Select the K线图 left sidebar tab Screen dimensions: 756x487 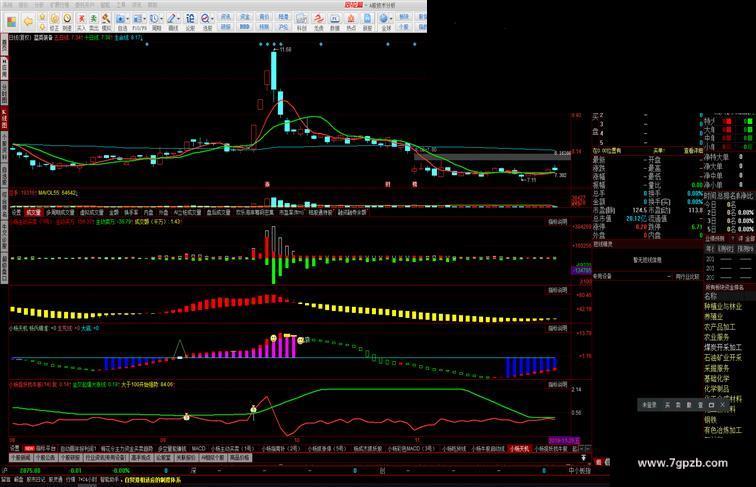[4, 118]
